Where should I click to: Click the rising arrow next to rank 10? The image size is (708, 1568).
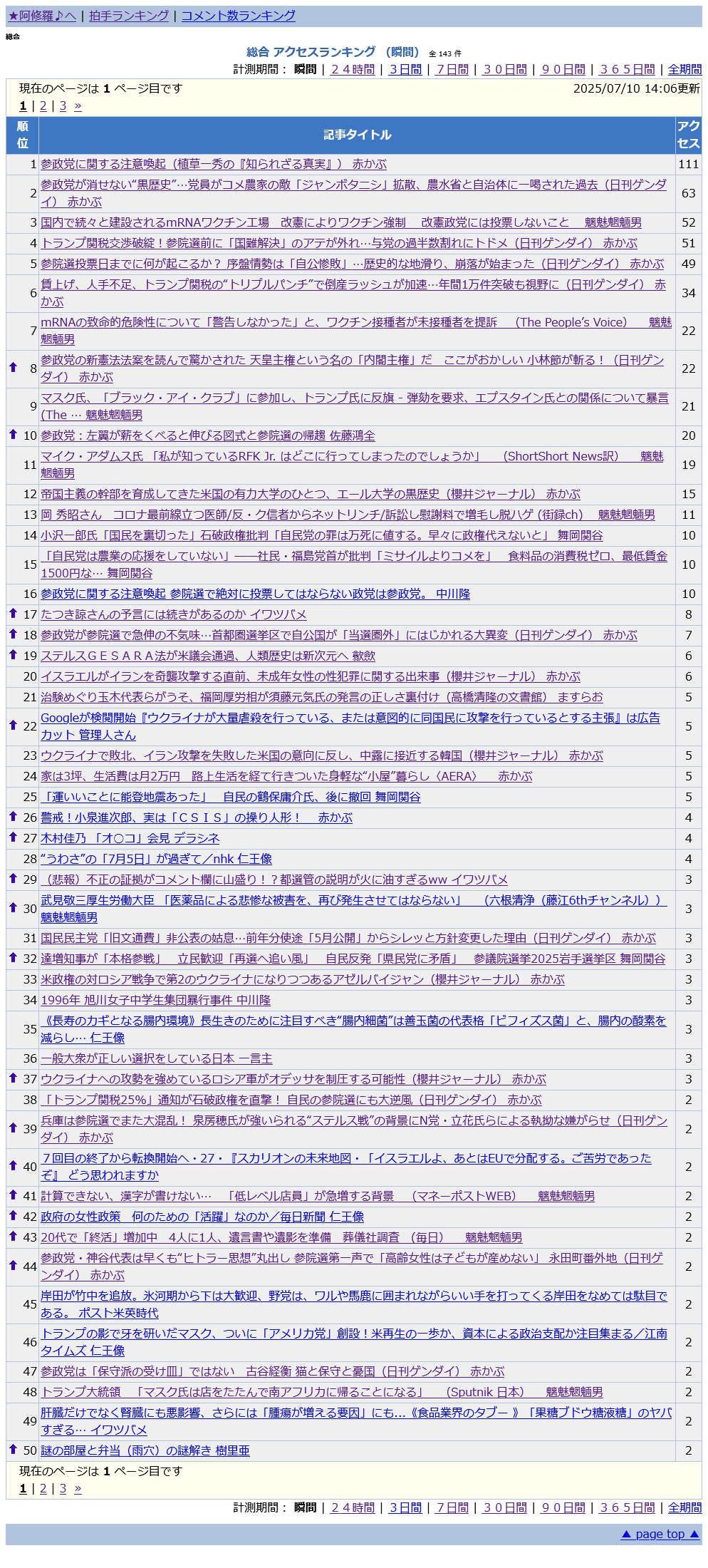tap(13, 434)
